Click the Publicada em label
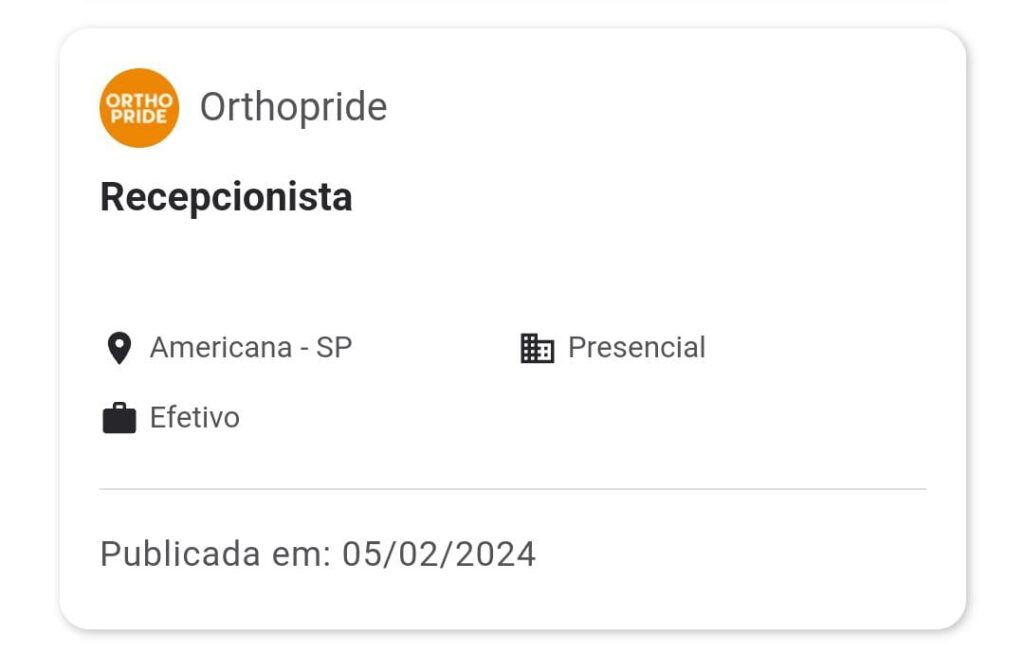Viewport: 1024px width, 654px height. pyautogui.click(x=216, y=555)
